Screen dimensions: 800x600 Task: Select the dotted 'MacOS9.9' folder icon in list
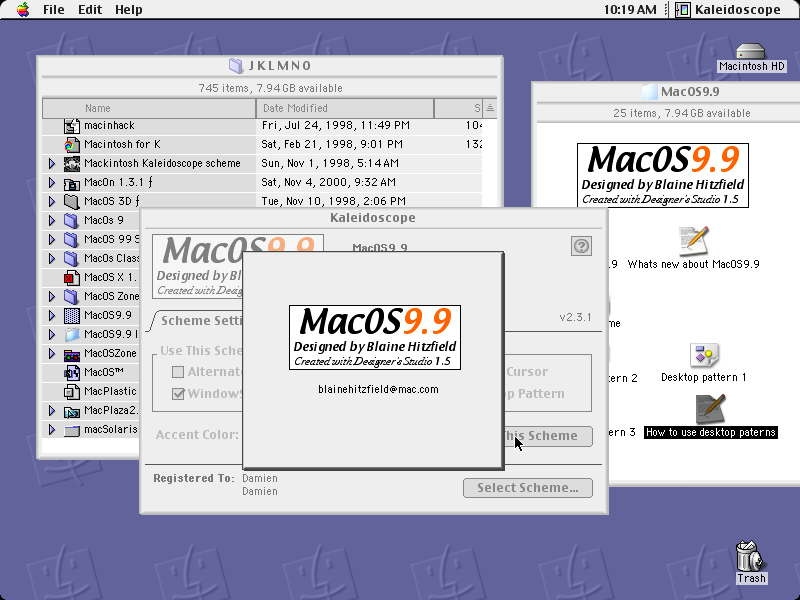(x=72, y=315)
